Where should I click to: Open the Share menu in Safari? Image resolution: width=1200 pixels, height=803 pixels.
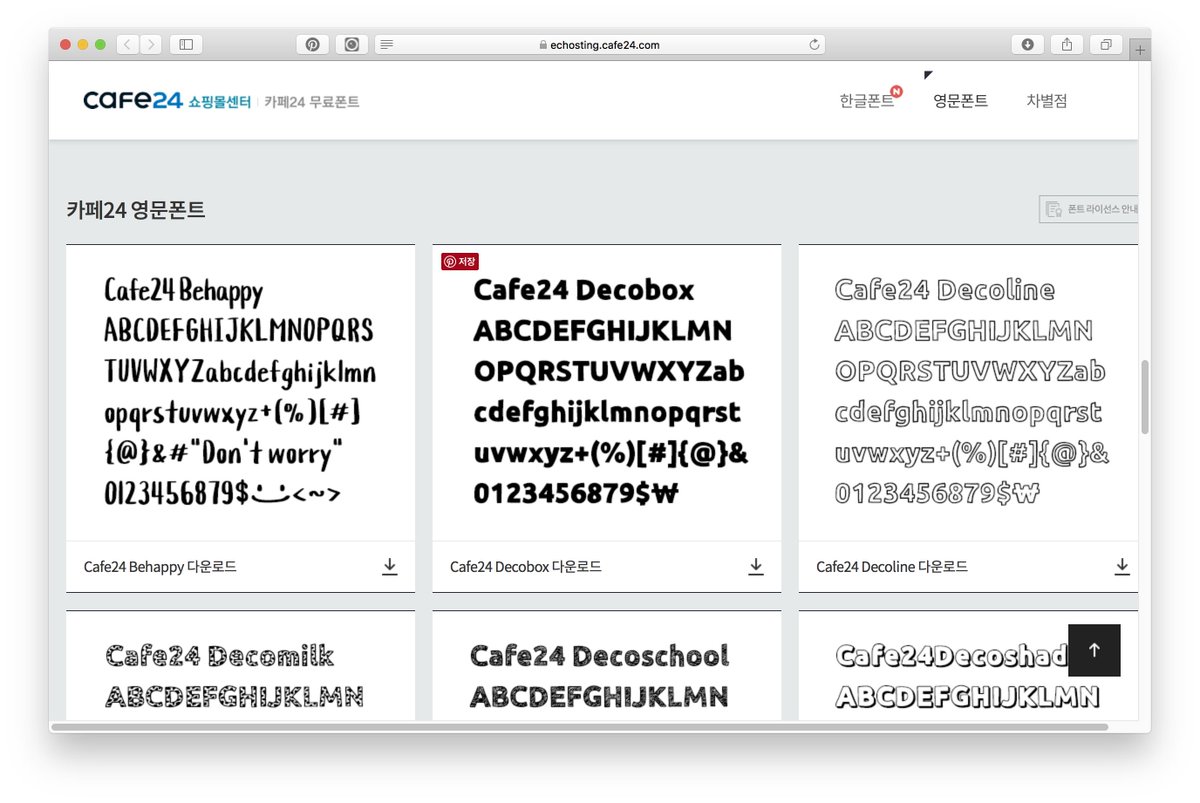1067,44
